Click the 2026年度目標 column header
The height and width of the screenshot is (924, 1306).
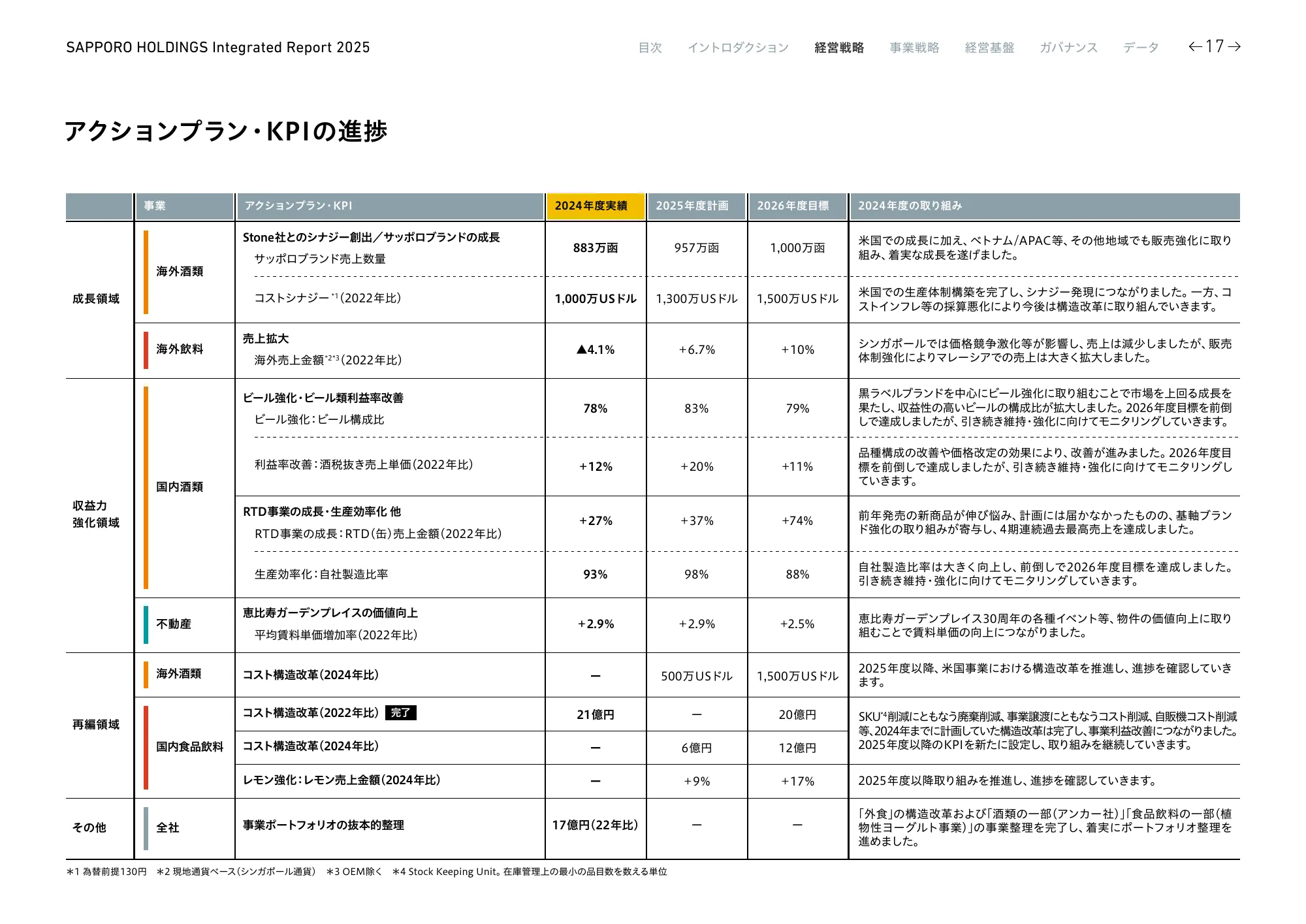(x=797, y=206)
